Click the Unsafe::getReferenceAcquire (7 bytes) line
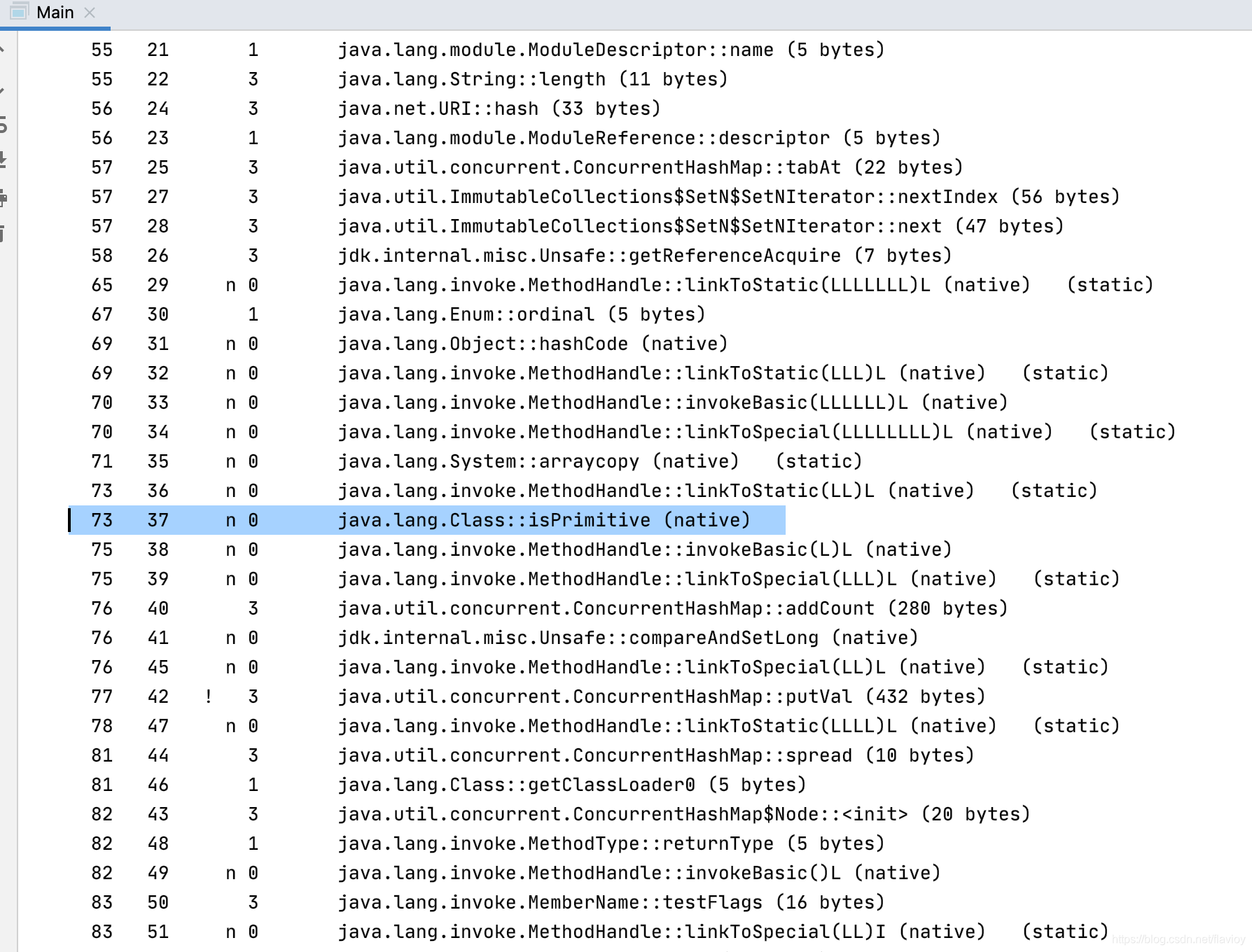This screenshot has height=952, width=1252. pos(645,255)
